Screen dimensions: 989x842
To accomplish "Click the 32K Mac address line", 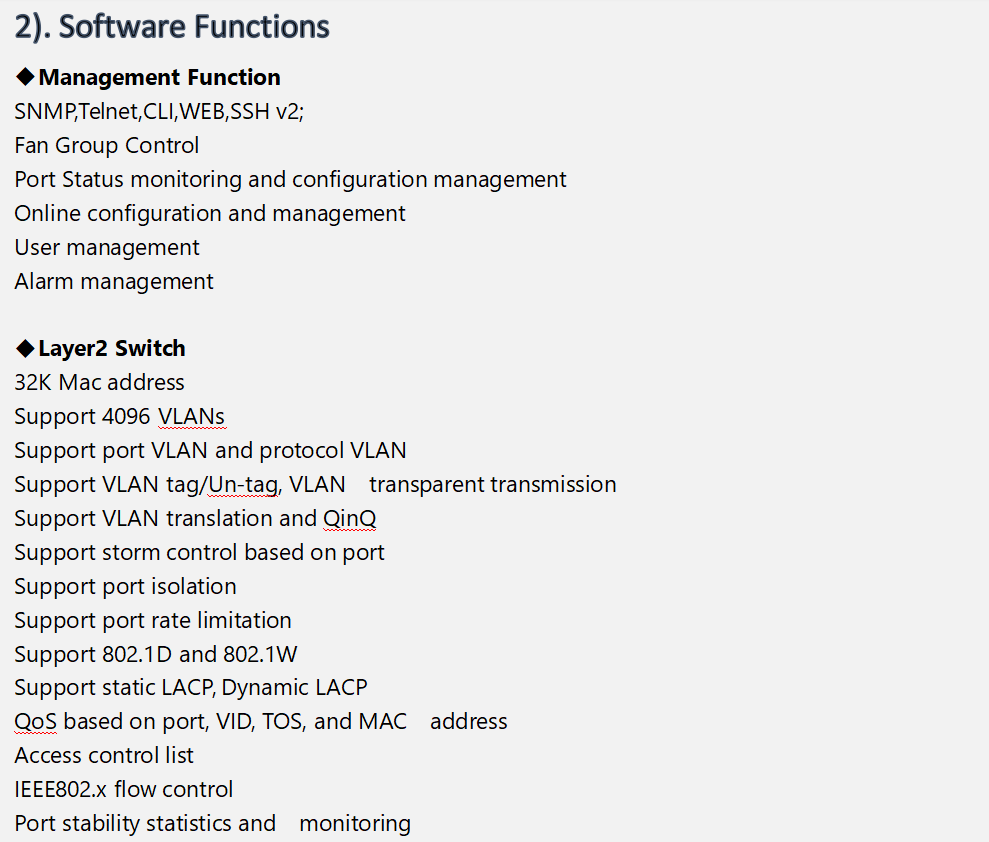I will point(99,383).
